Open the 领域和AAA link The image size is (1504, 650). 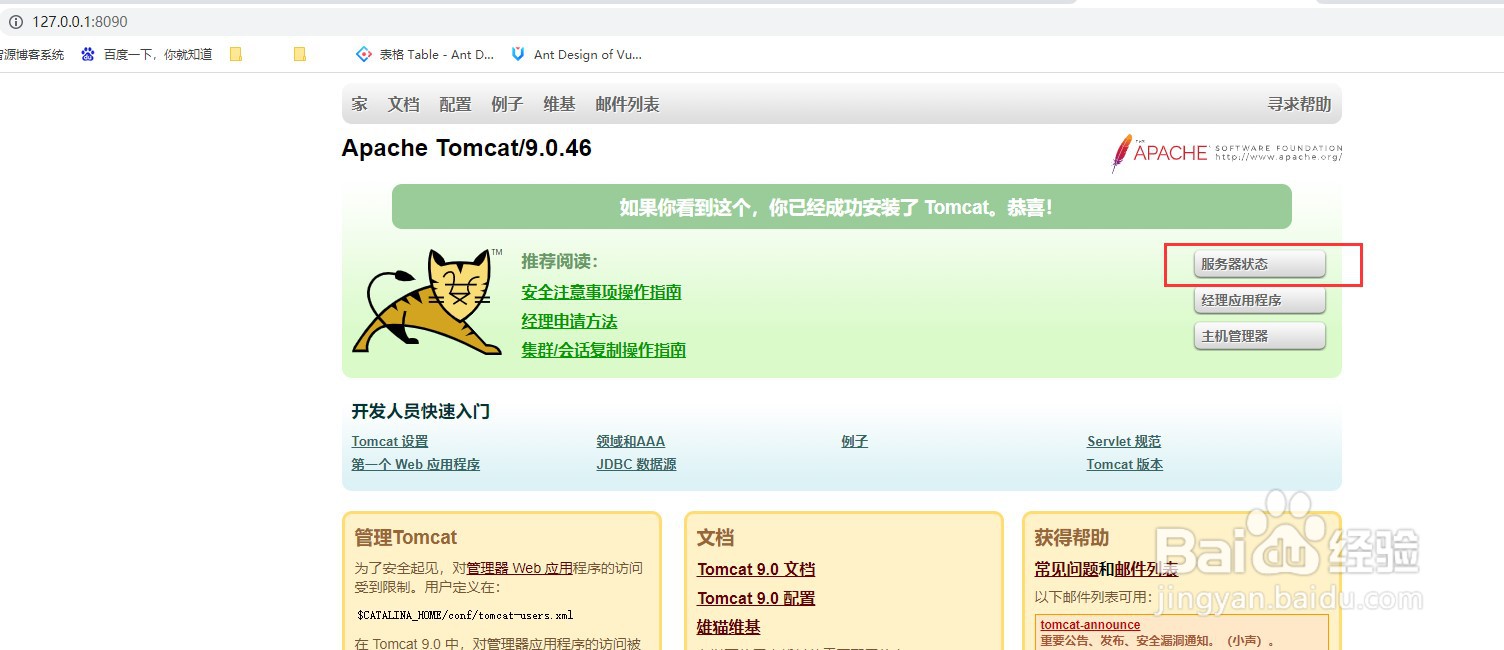point(630,441)
